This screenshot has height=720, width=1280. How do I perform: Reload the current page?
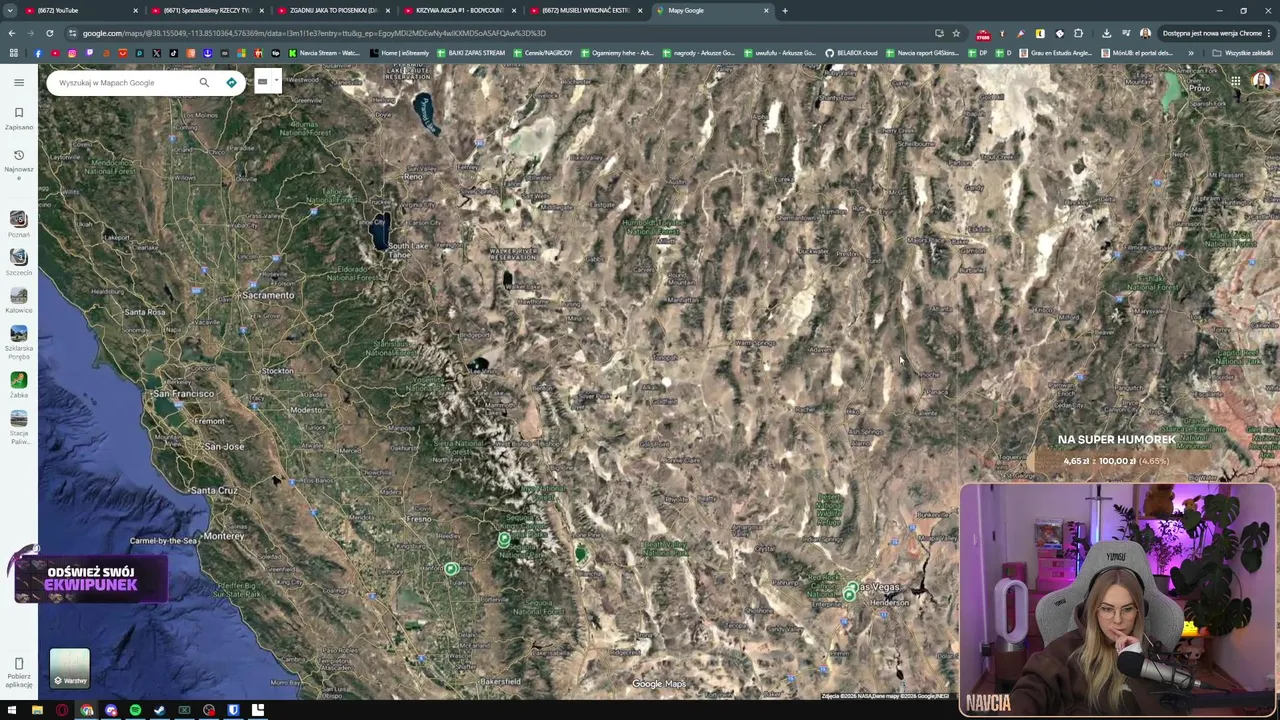tap(49, 33)
